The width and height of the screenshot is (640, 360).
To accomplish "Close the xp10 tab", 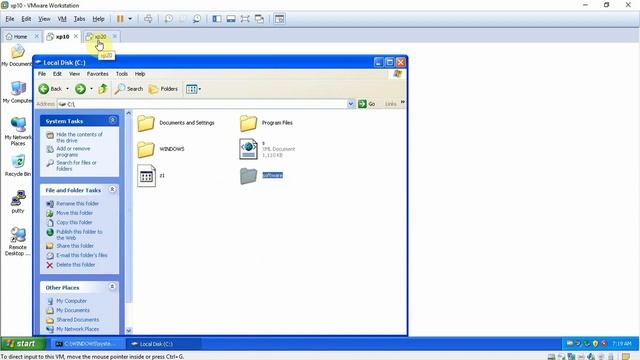I will 76,36.
